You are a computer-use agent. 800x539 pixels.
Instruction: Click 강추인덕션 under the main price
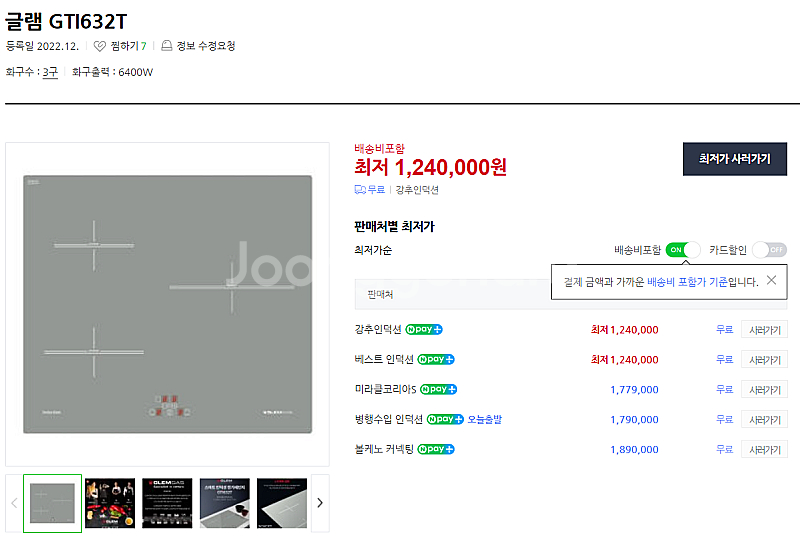click(x=417, y=190)
